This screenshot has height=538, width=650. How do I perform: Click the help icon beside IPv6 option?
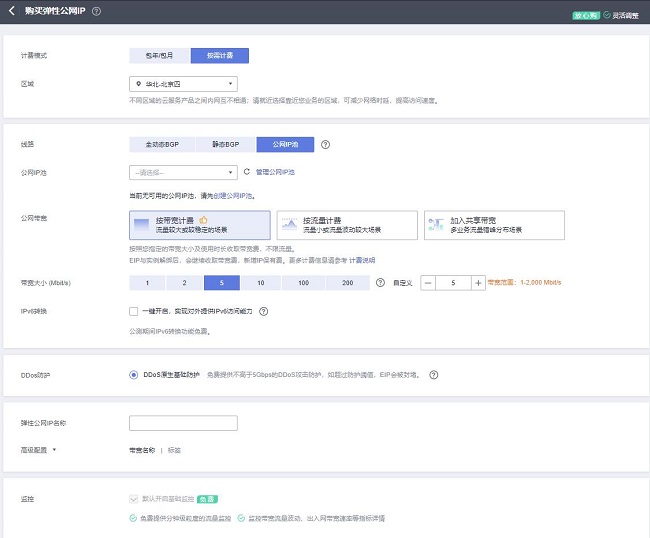click(x=264, y=311)
